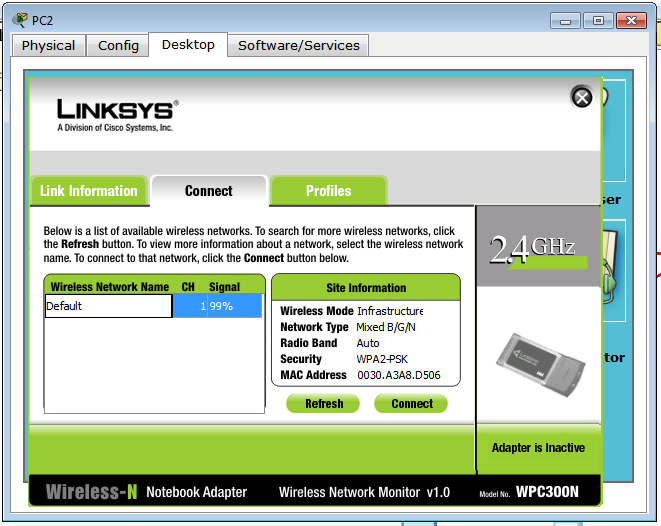Image resolution: width=661 pixels, height=526 pixels.
Task: Open the Physical tab
Action: click(x=48, y=46)
